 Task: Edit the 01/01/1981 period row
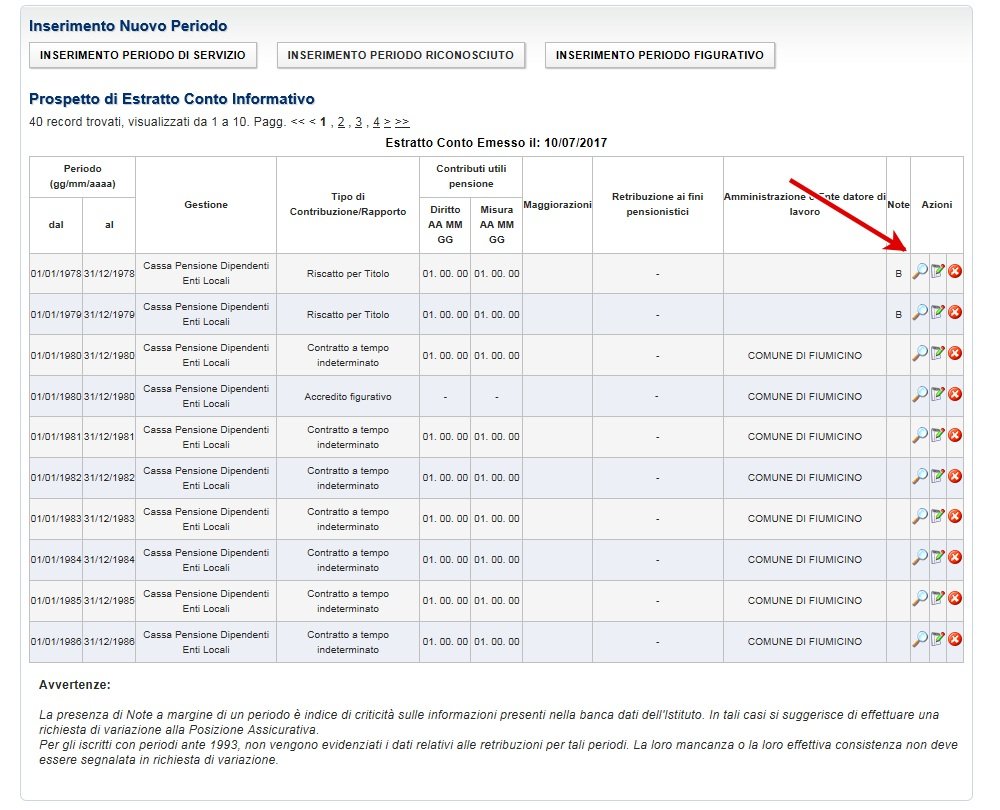click(938, 435)
